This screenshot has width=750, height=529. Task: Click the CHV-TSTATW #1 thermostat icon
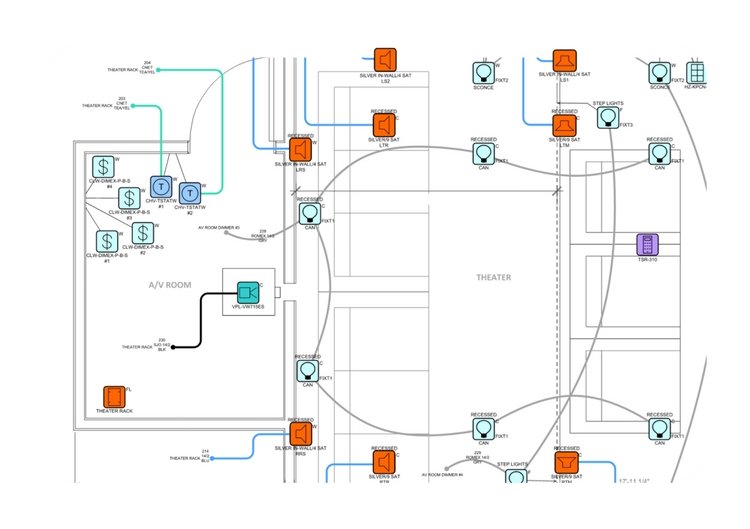pos(161,187)
